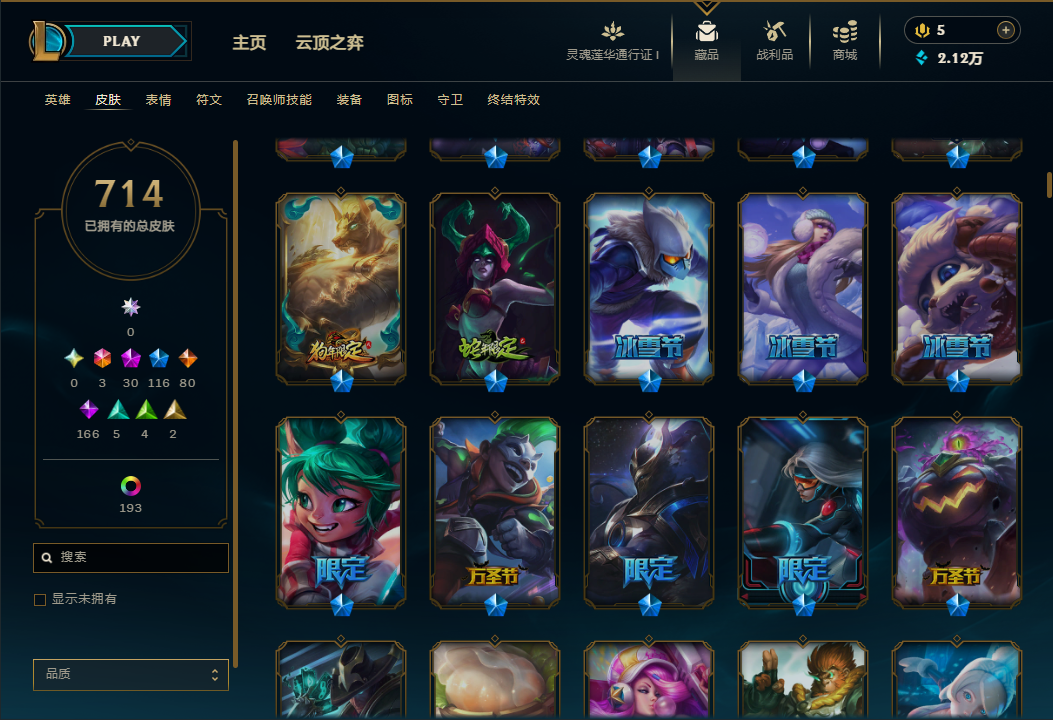This screenshot has width=1053, height=720.
Task: Switch to the 表情 emotes tab
Action: 158,100
